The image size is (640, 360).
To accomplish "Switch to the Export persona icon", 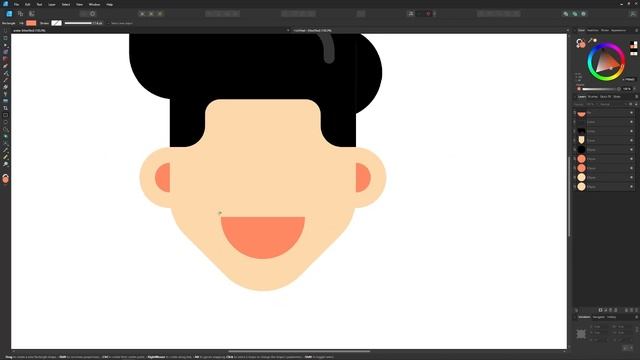I will click(x=31, y=13).
